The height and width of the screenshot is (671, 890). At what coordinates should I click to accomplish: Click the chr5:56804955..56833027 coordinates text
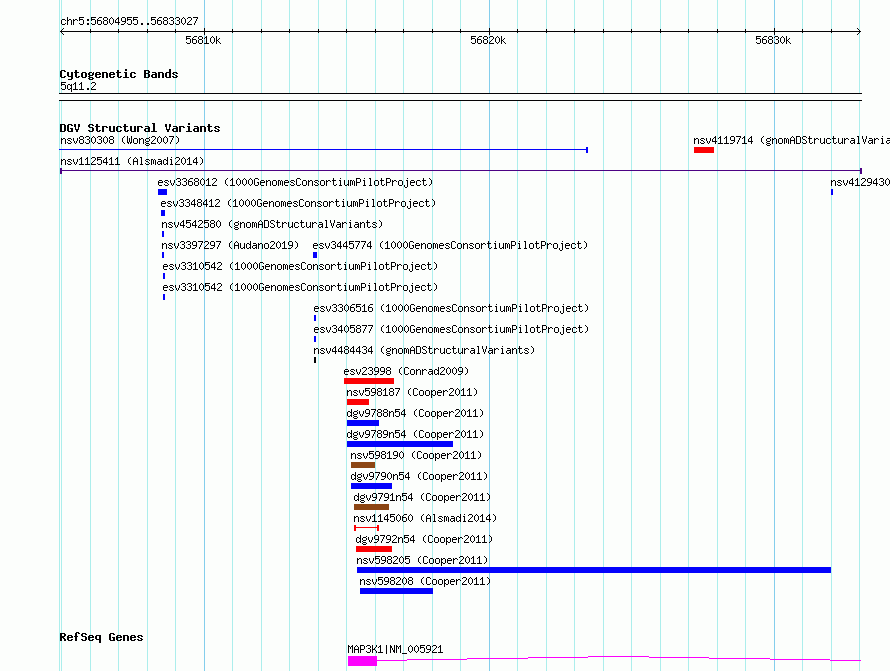129,21
